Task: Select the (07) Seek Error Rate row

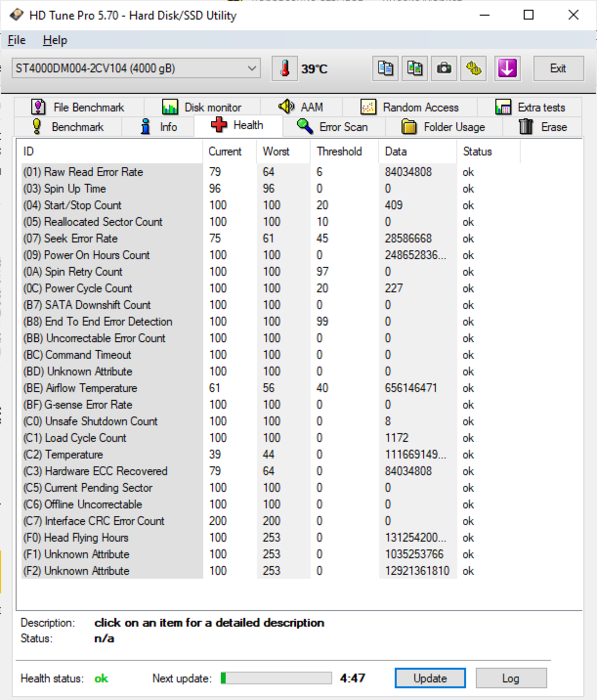Action: coord(271,238)
